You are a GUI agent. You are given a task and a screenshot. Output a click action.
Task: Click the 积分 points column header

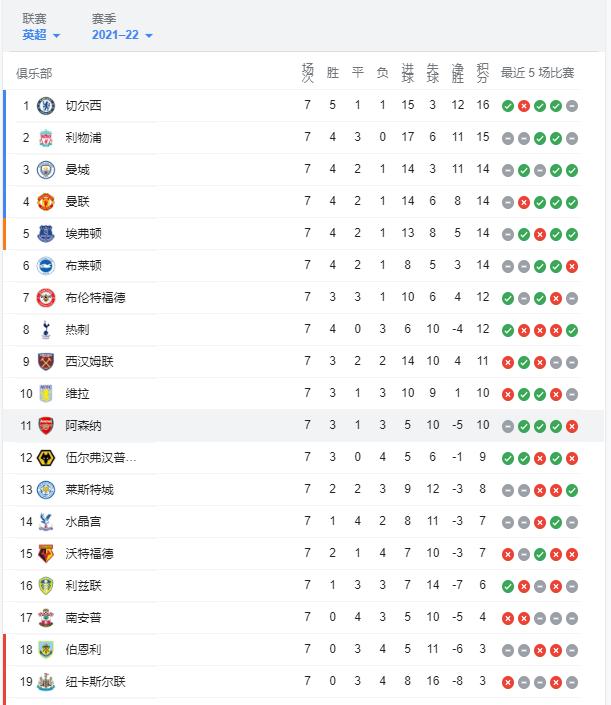point(482,73)
